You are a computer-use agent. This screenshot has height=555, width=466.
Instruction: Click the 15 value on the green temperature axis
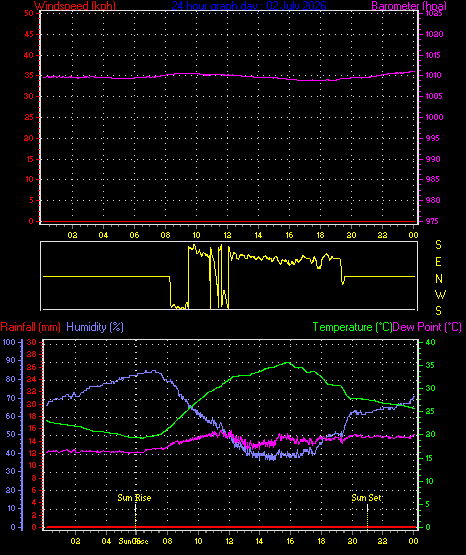430,458
